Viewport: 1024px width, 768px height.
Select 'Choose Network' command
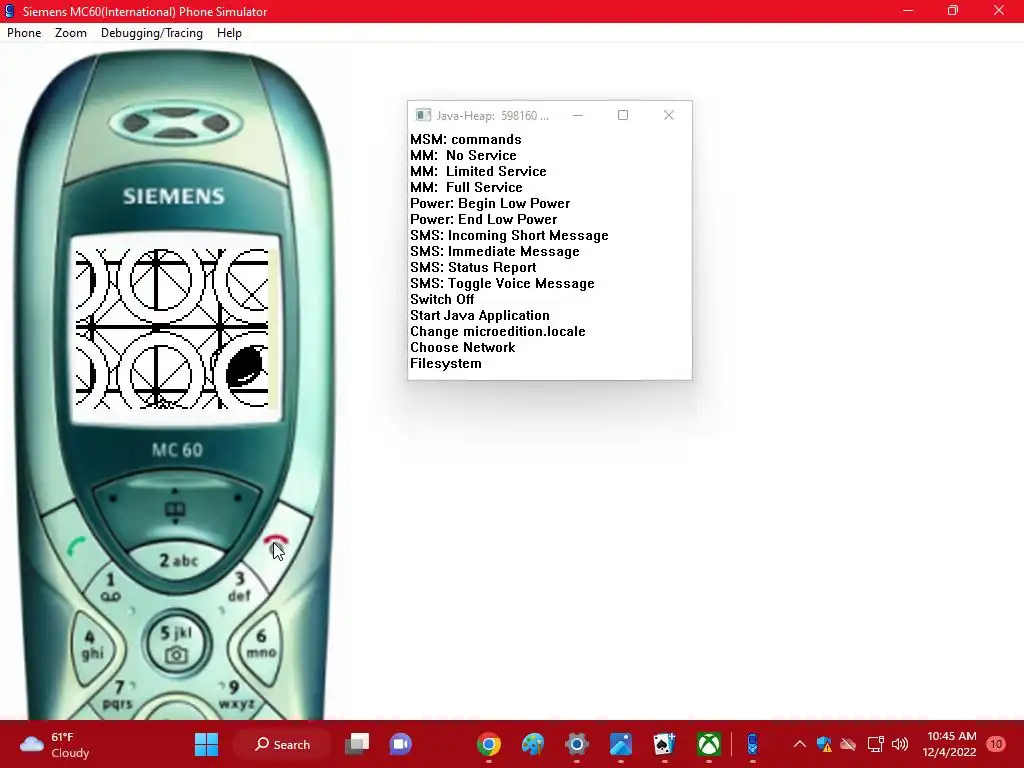[462, 347]
